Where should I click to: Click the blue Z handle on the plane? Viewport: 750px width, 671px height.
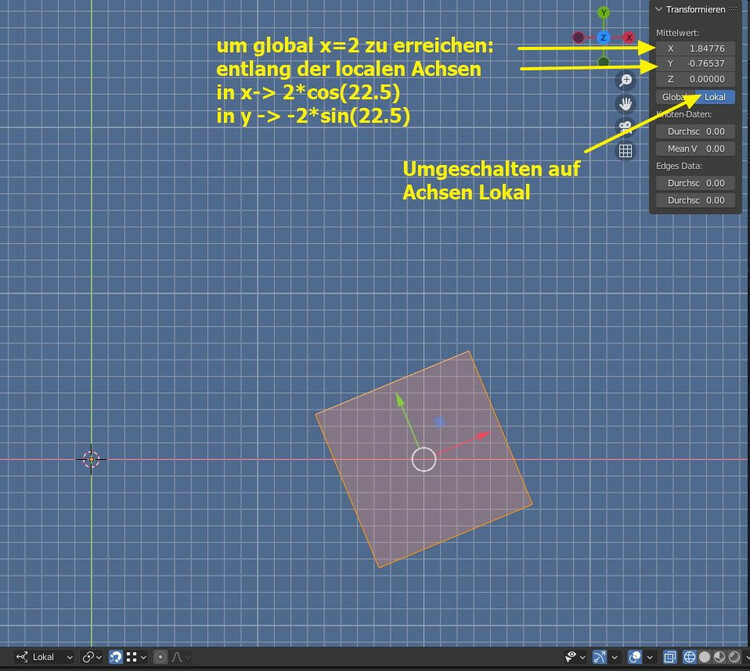coord(439,421)
